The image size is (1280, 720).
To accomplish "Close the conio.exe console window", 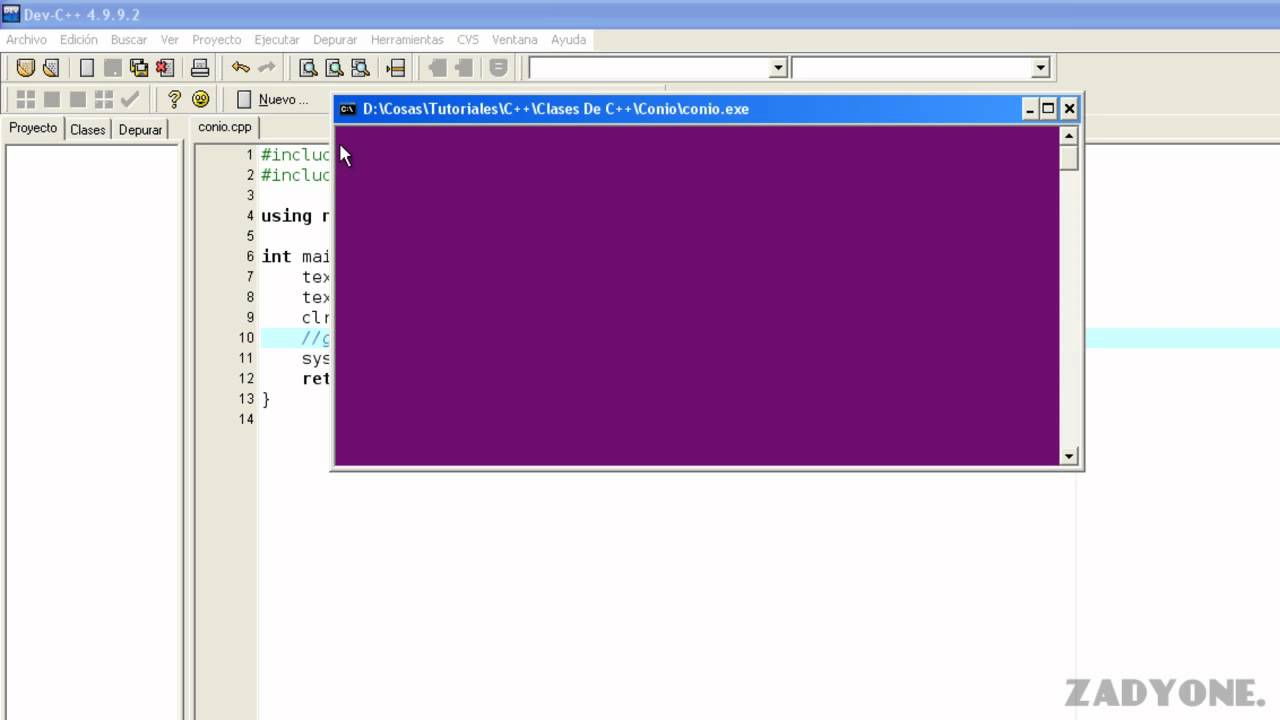I will point(1069,109).
